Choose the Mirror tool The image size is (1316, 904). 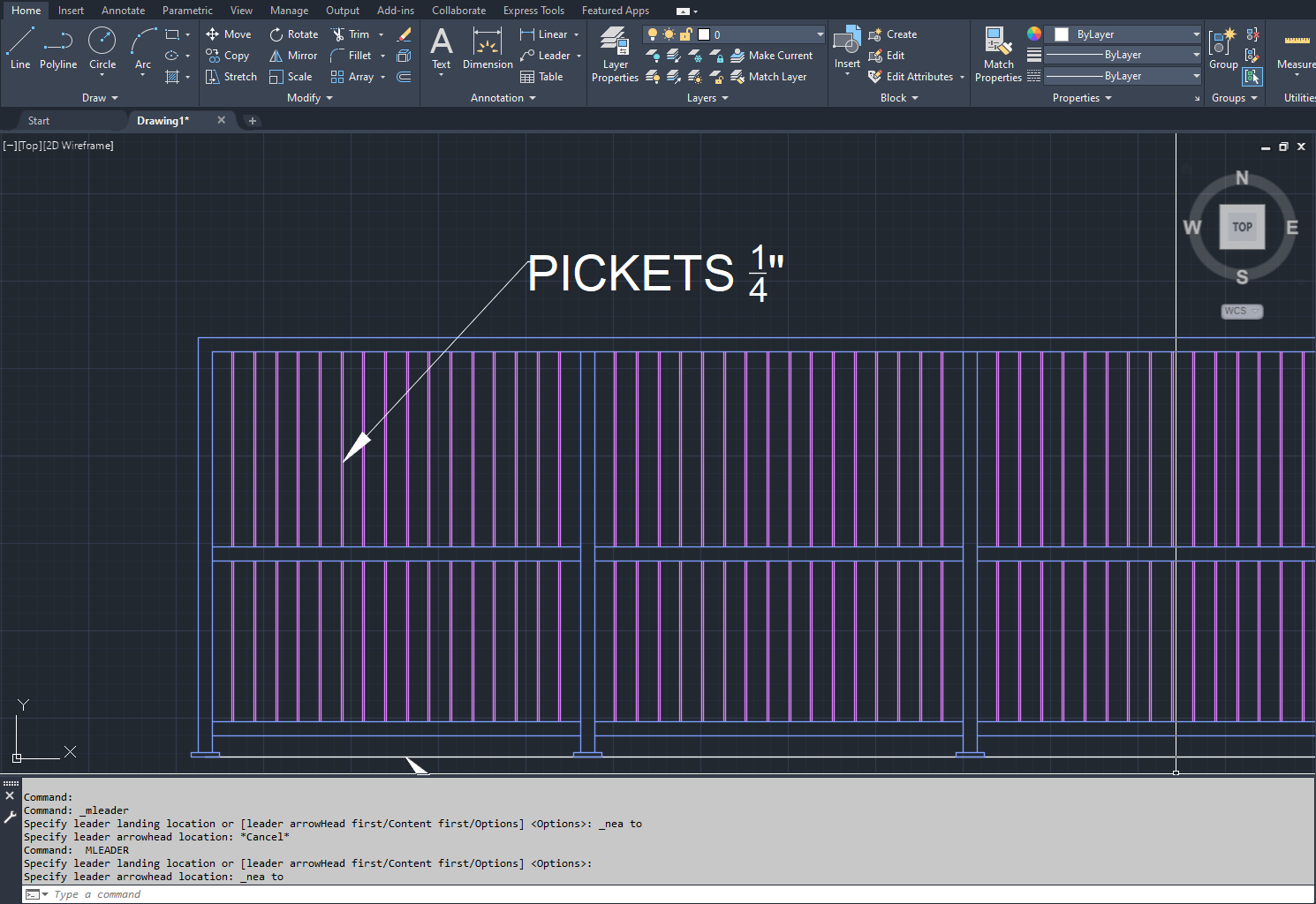294,56
